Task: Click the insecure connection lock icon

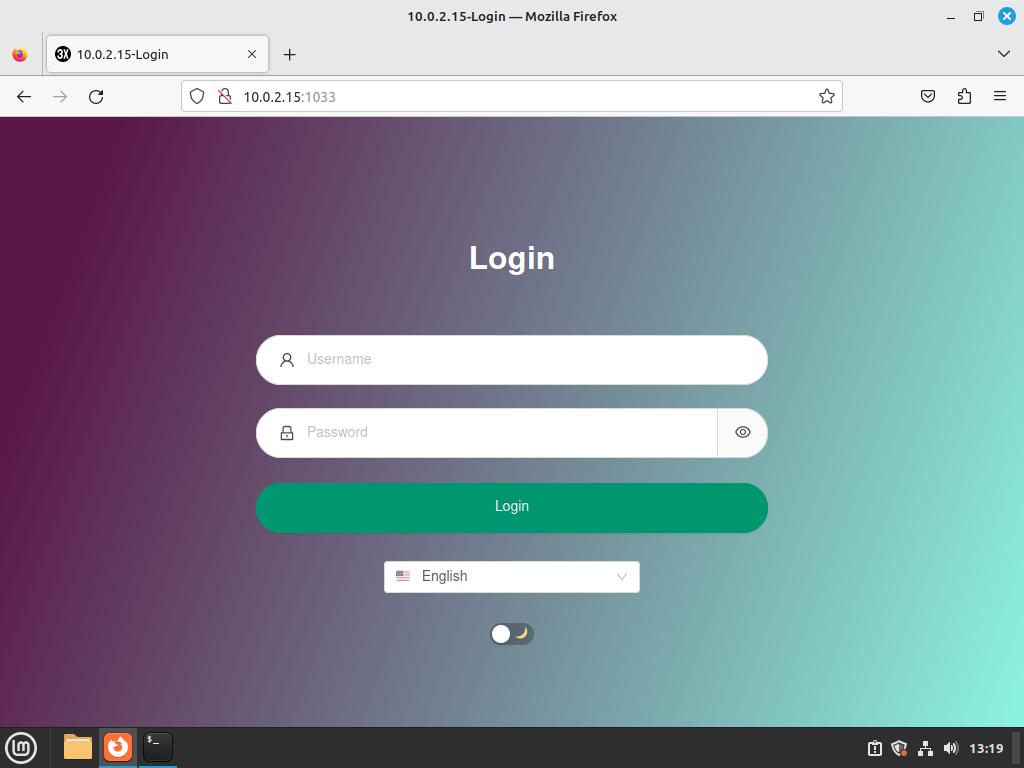Action: [x=225, y=97]
